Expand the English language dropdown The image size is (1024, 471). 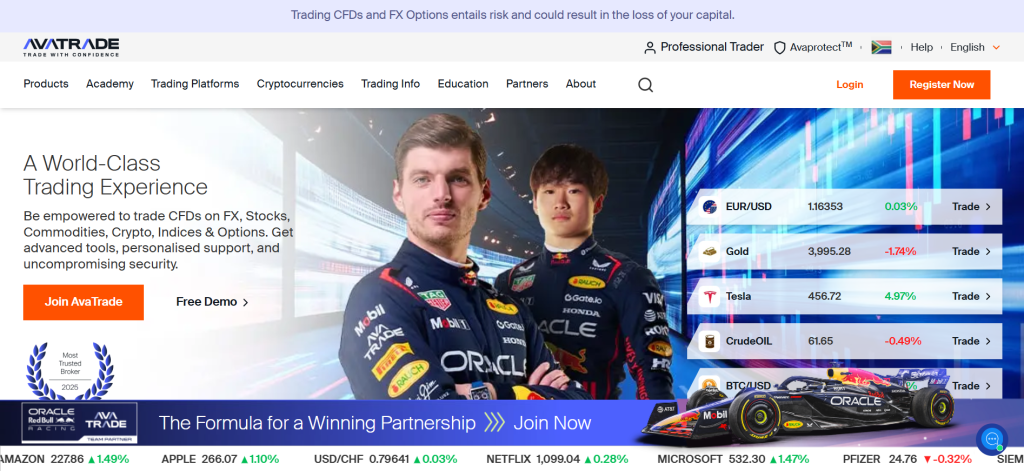[x=975, y=47]
